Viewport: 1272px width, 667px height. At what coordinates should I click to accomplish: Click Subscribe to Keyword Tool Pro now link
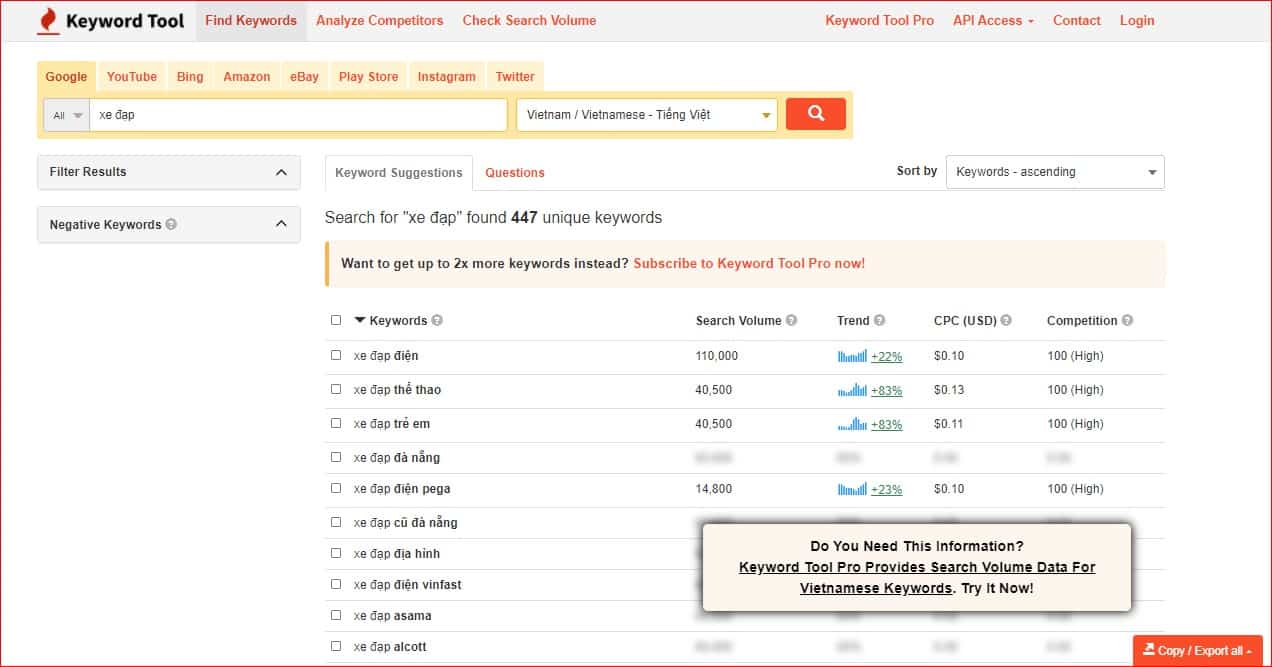(x=749, y=264)
